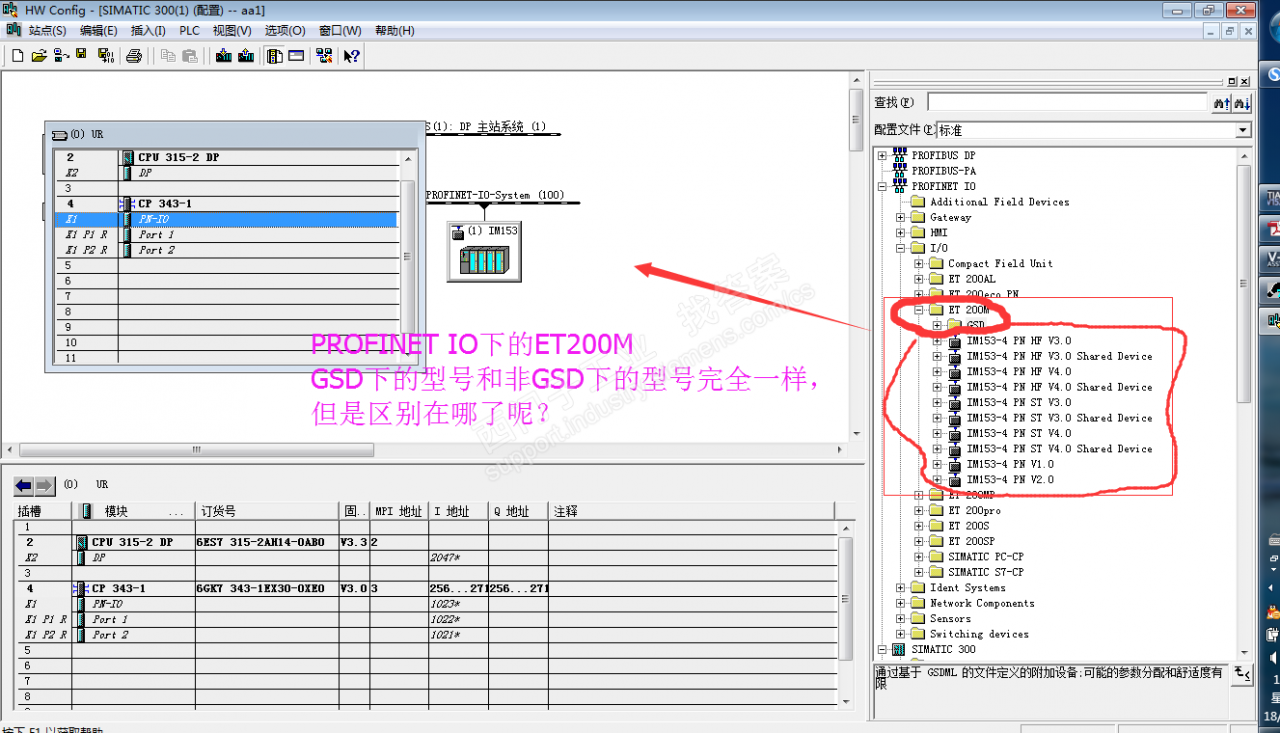Click order number 6ES7 315-2AH14-0AB0 cell
The image size is (1280, 733).
(x=266, y=542)
